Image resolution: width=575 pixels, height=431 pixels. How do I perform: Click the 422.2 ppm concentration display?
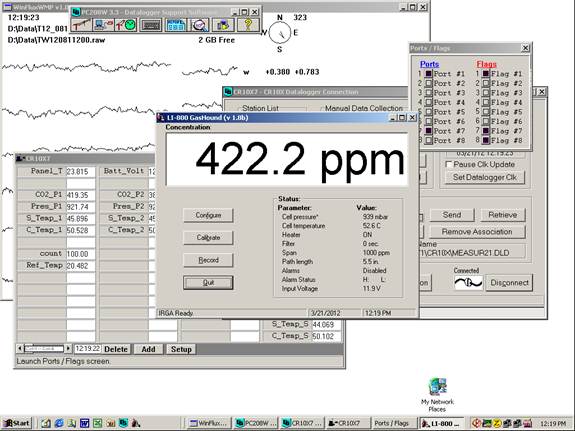[287, 160]
